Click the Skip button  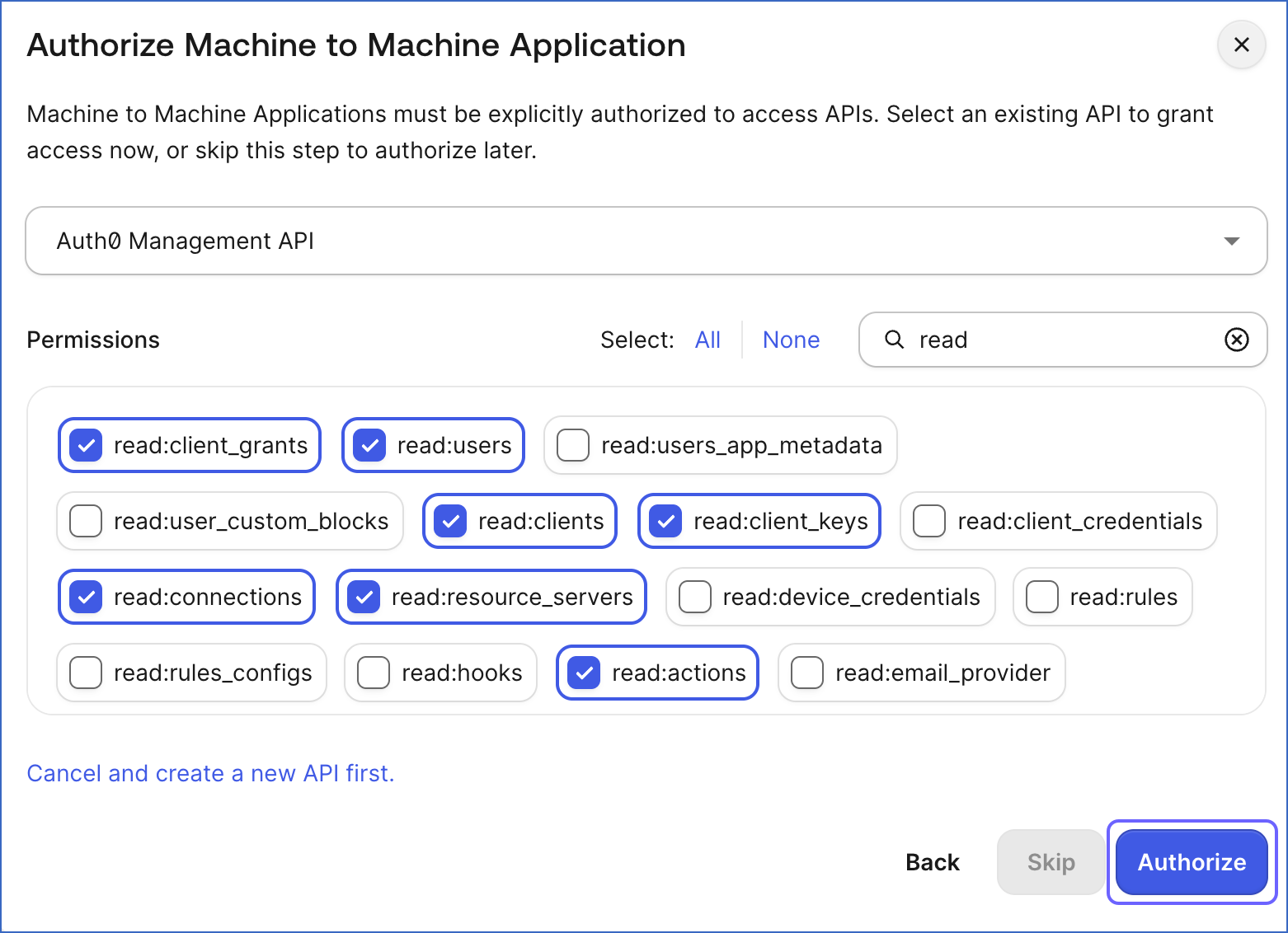1051,862
